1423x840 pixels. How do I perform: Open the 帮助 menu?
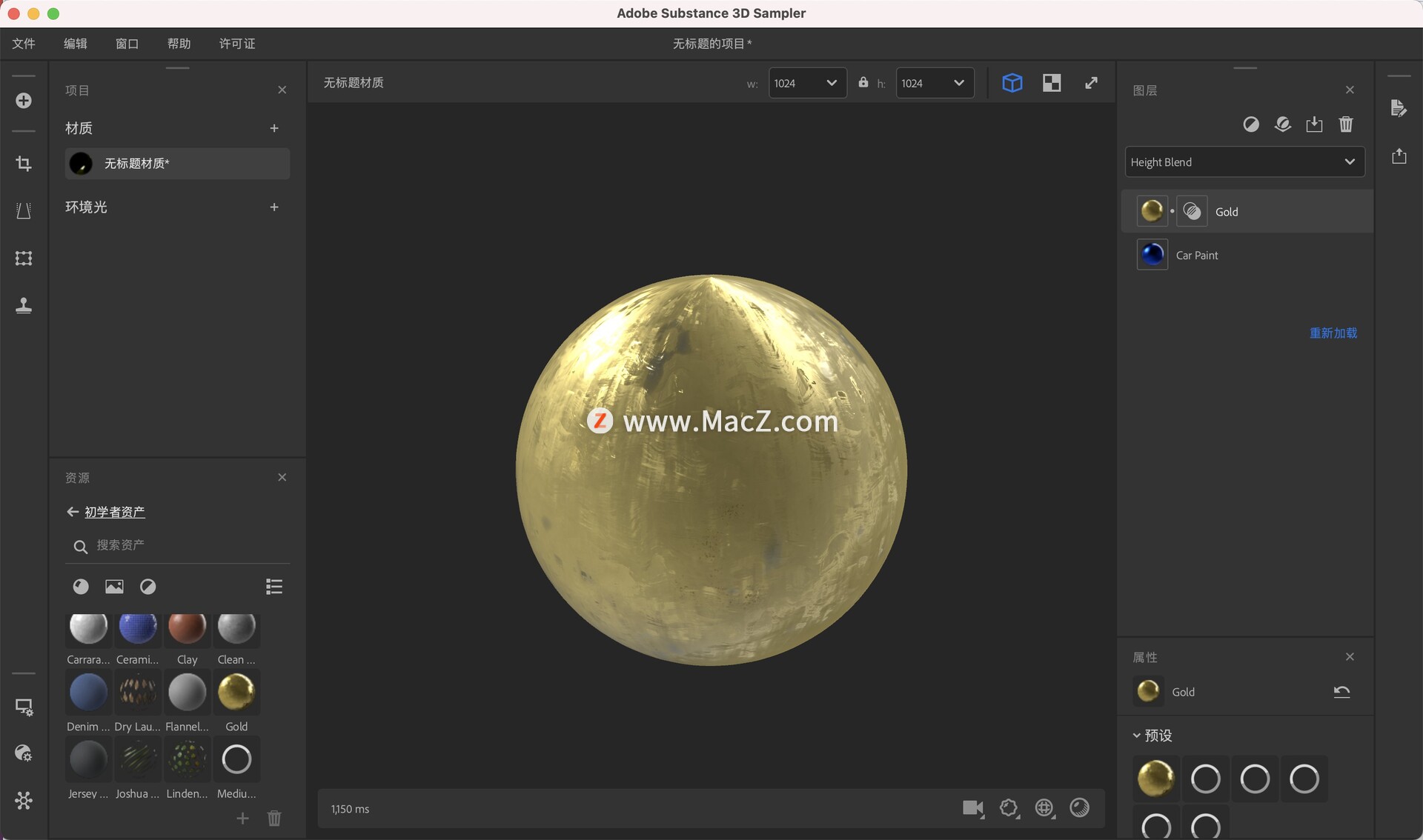178,44
